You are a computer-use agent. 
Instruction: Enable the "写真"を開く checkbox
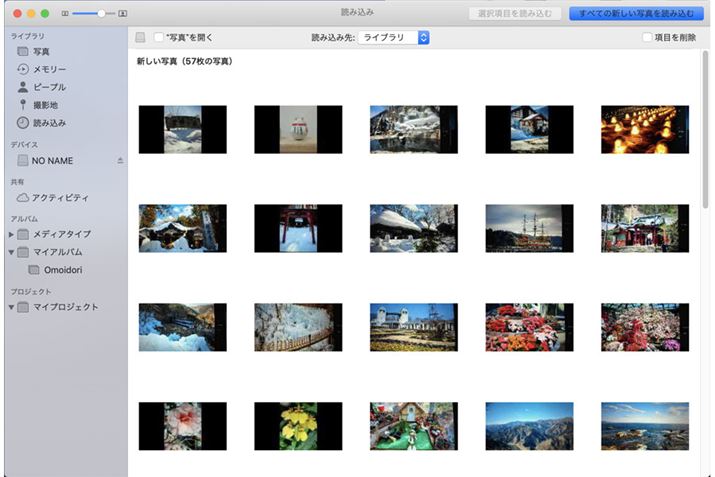point(159,38)
